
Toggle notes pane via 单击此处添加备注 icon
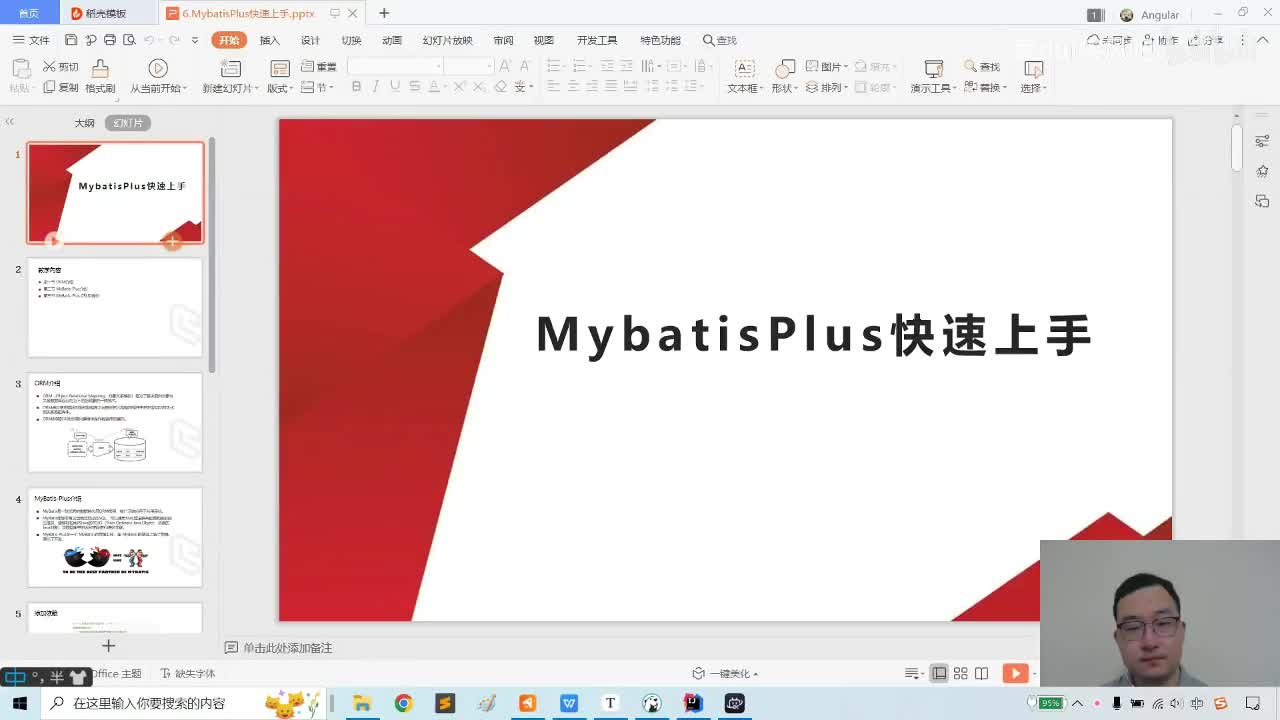pos(231,648)
